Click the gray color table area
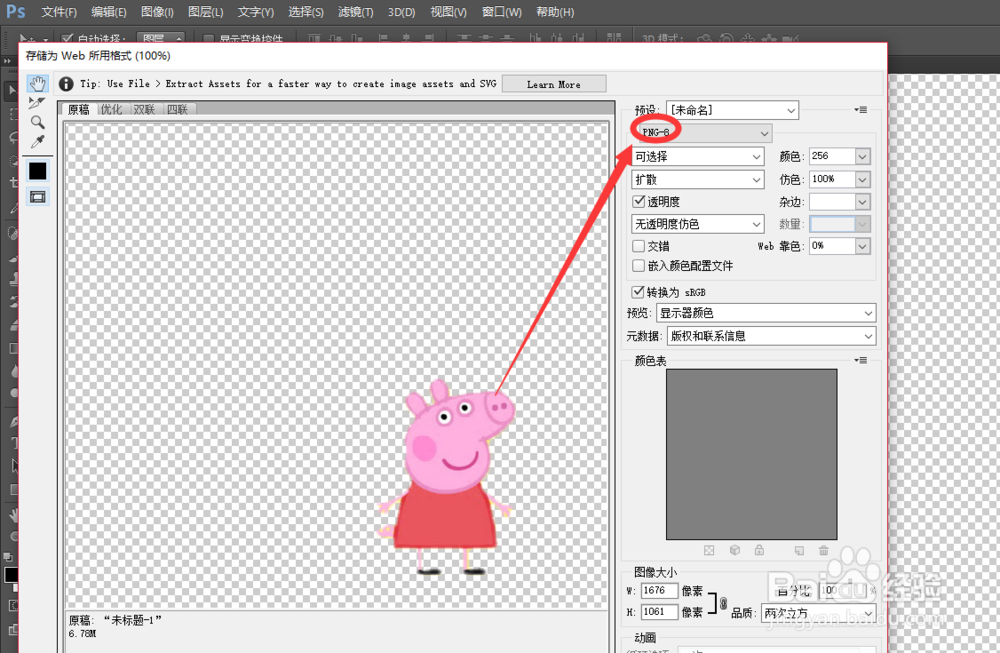 point(751,454)
